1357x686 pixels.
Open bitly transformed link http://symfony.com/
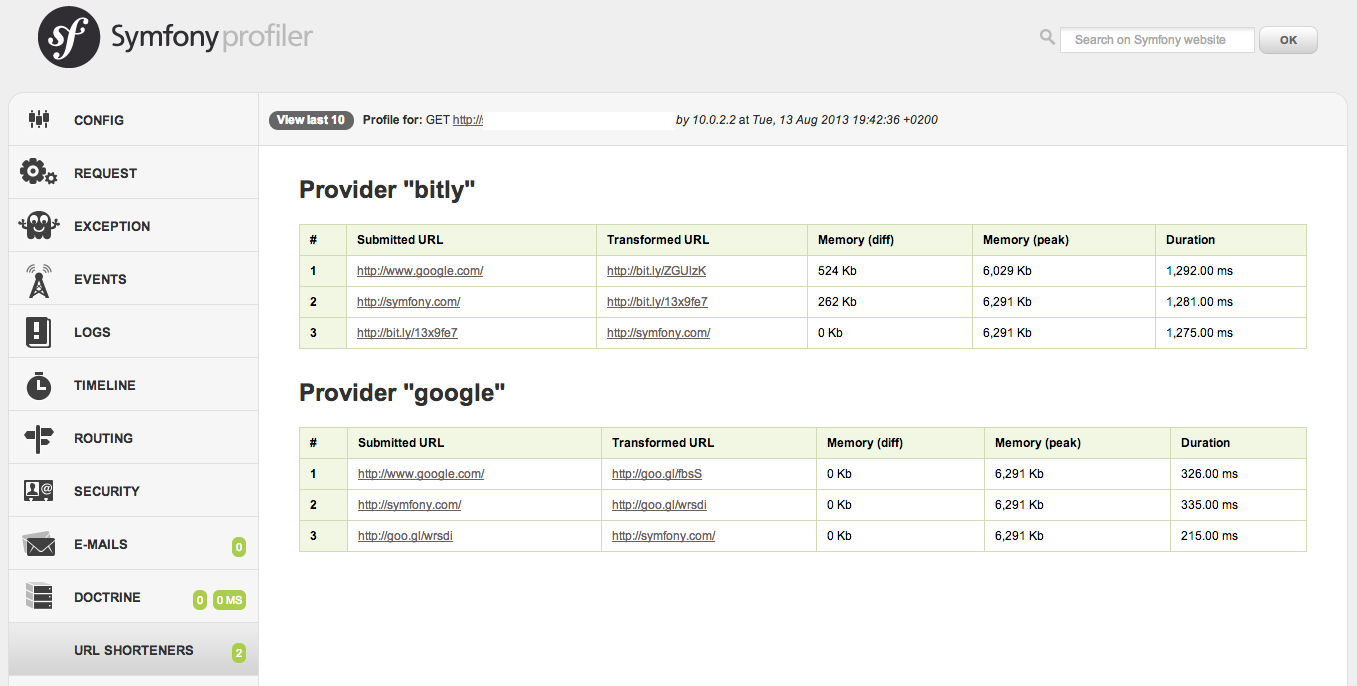658,333
